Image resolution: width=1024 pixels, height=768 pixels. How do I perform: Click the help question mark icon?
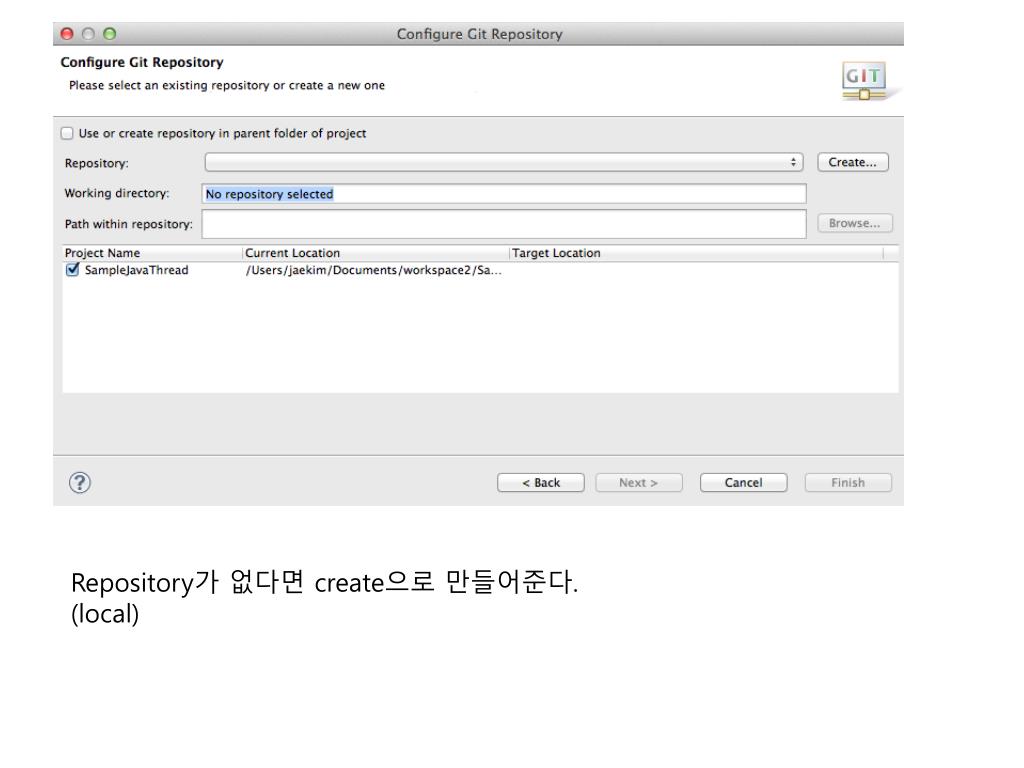80,483
